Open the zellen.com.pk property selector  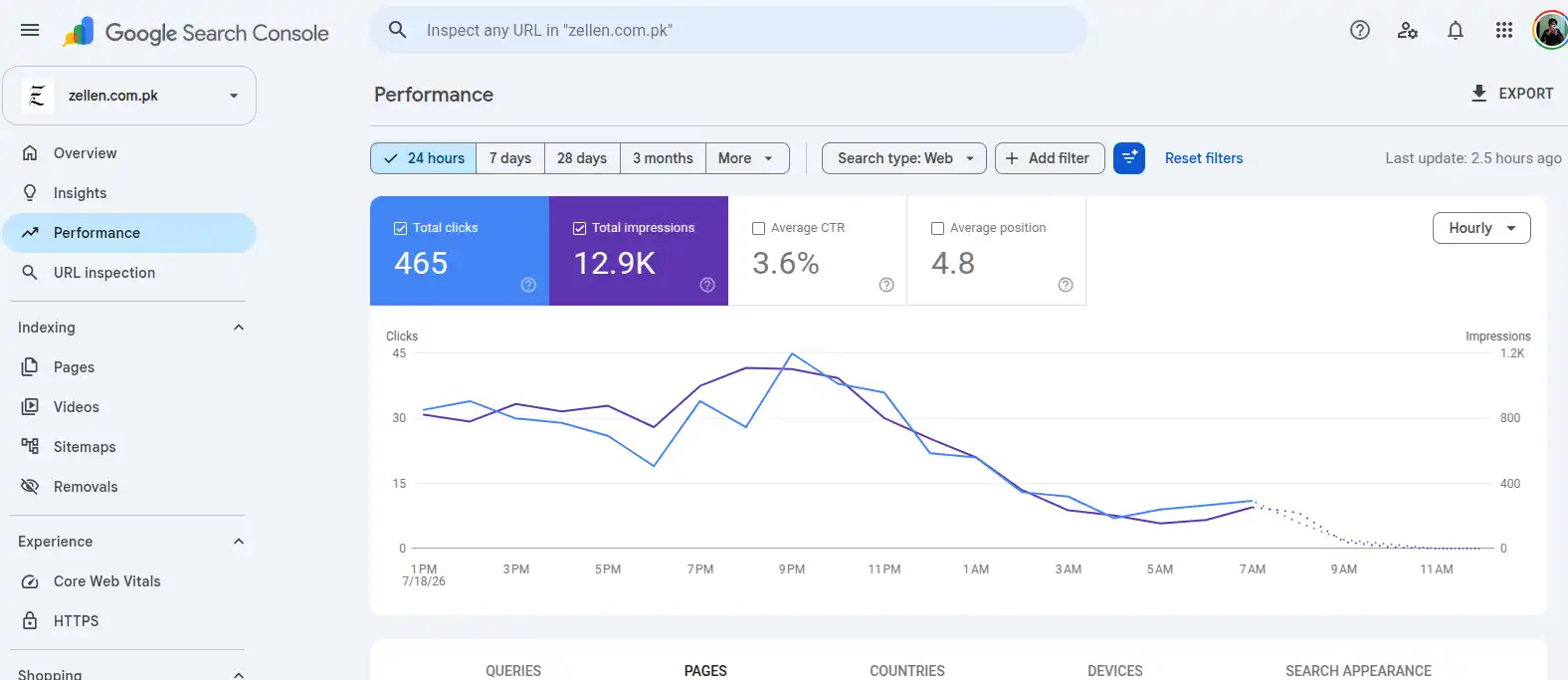pos(129,96)
